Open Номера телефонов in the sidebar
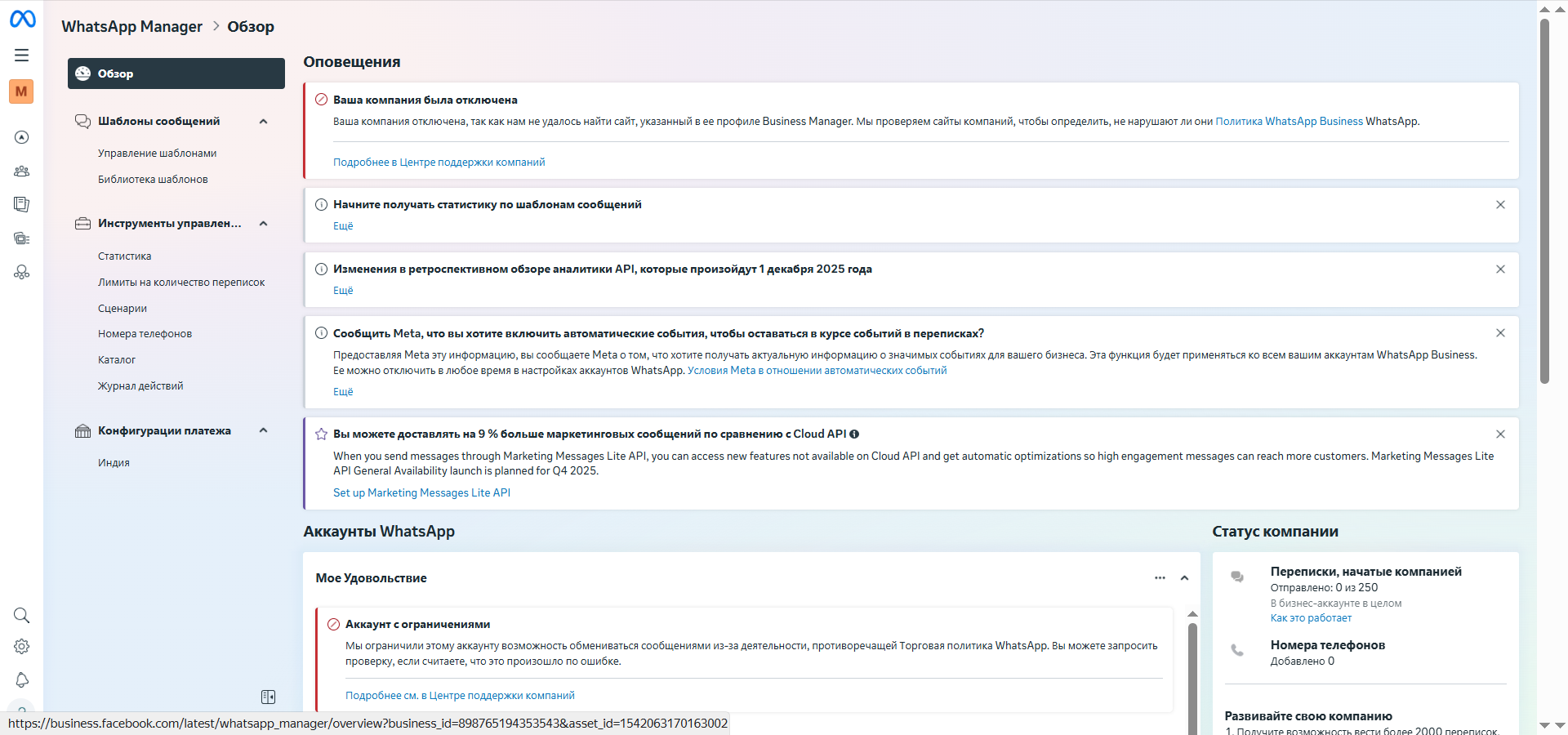Image resolution: width=1568 pixels, height=735 pixels. pyautogui.click(x=145, y=334)
